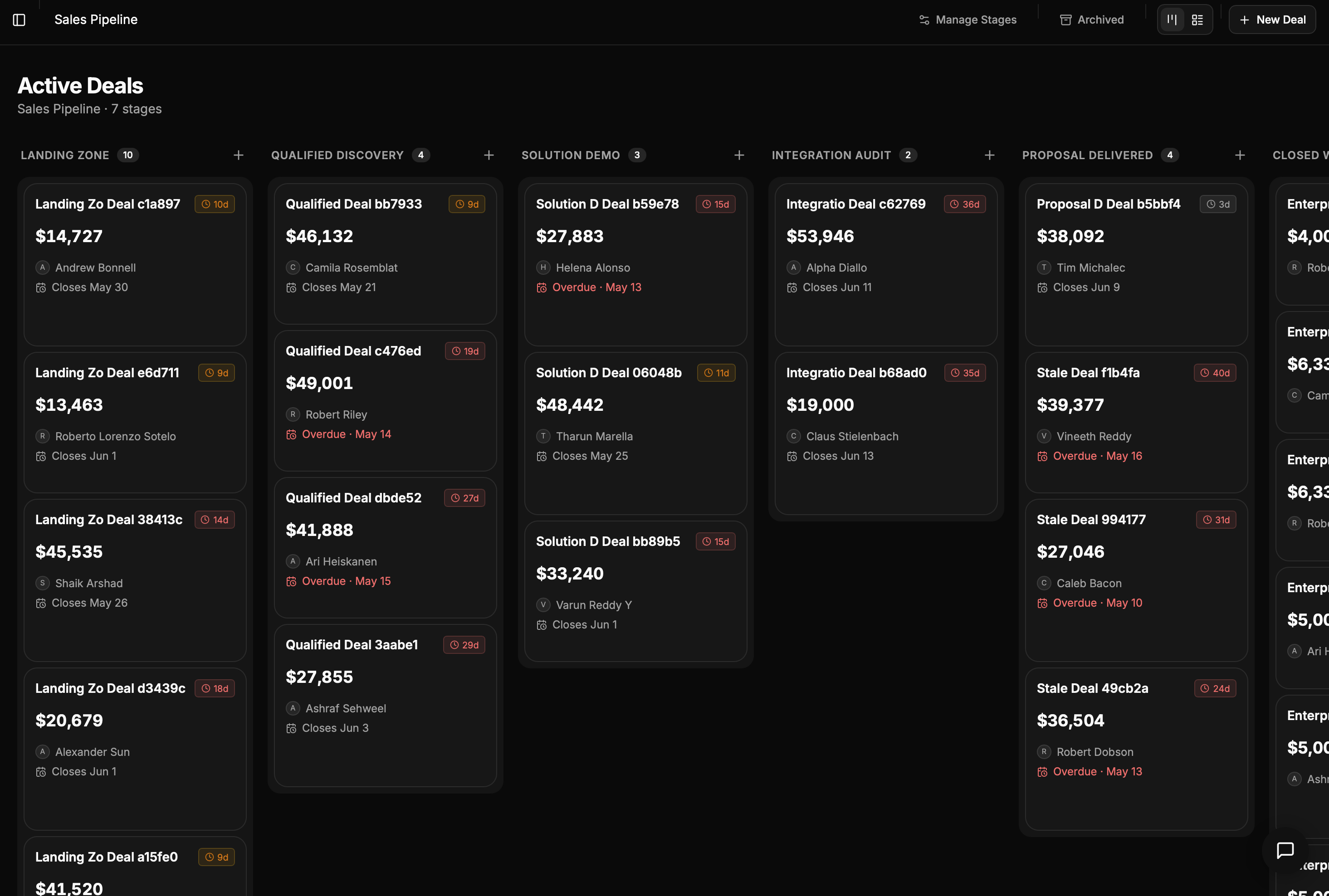Click Robert Dobson's avatar icon
The height and width of the screenshot is (896, 1329).
tap(1044, 752)
